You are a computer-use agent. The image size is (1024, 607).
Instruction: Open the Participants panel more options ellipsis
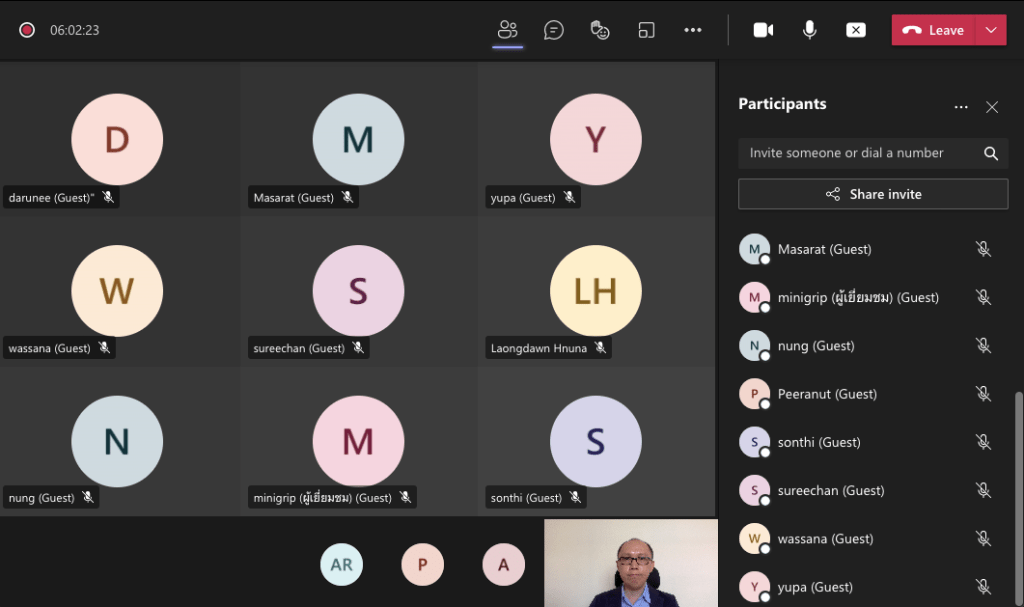(x=961, y=107)
